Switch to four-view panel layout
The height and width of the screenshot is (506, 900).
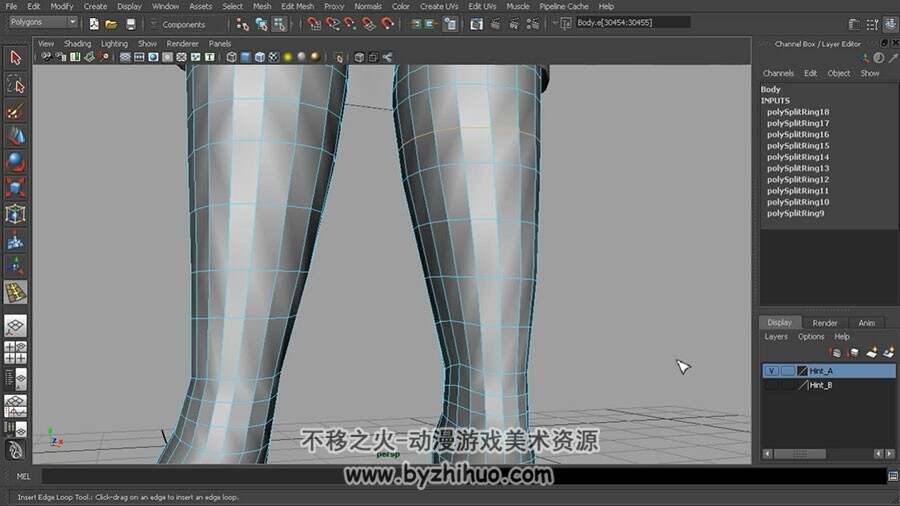click(15, 352)
